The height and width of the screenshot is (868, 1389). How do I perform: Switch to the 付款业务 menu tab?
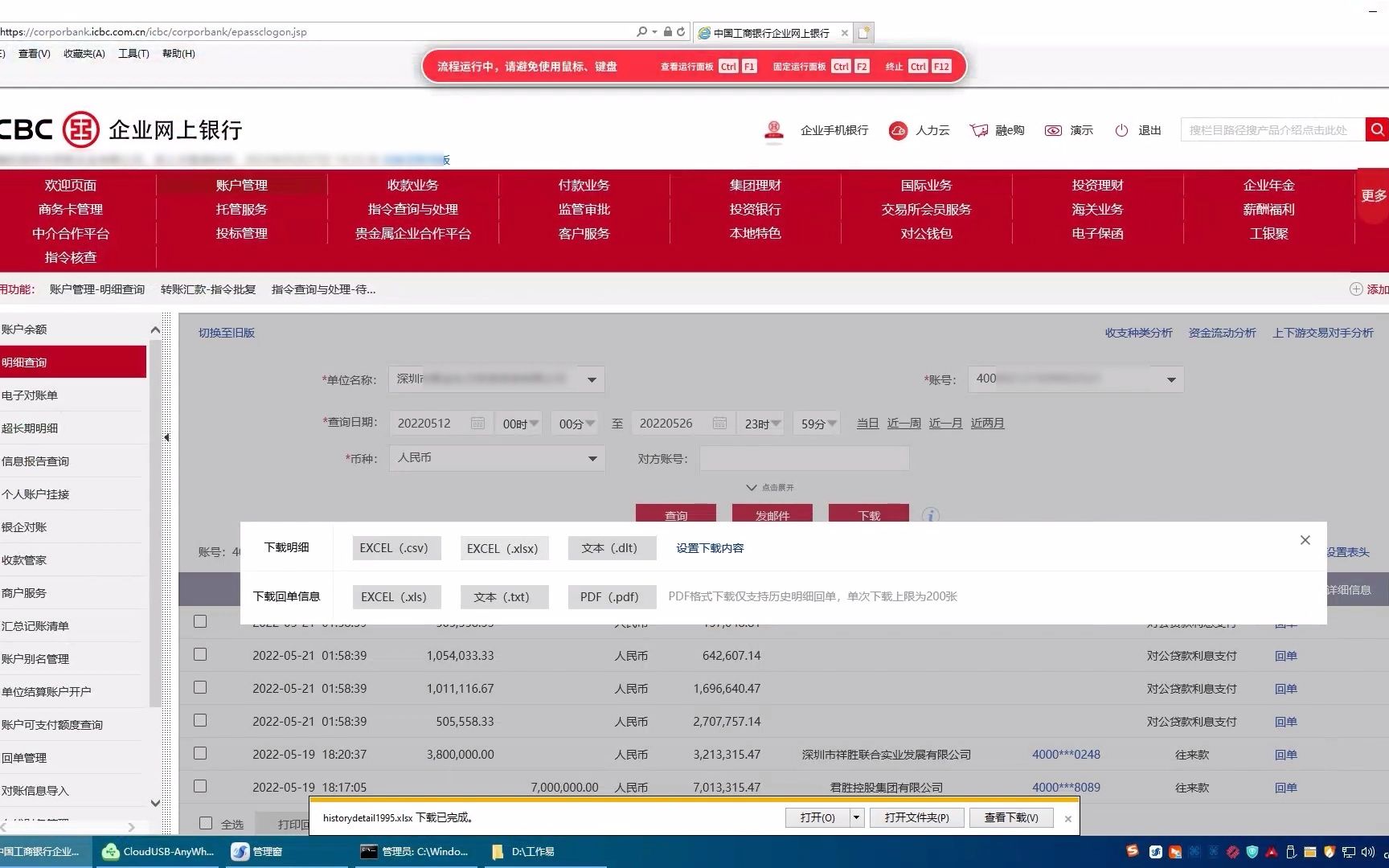pyautogui.click(x=584, y=184)
